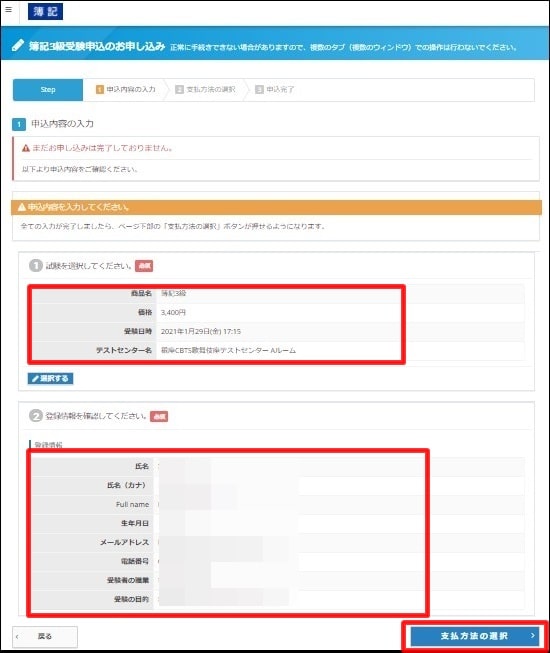Open the hamburger menu icon
Viewport: 550px width, 653px height.
point(8,9)
